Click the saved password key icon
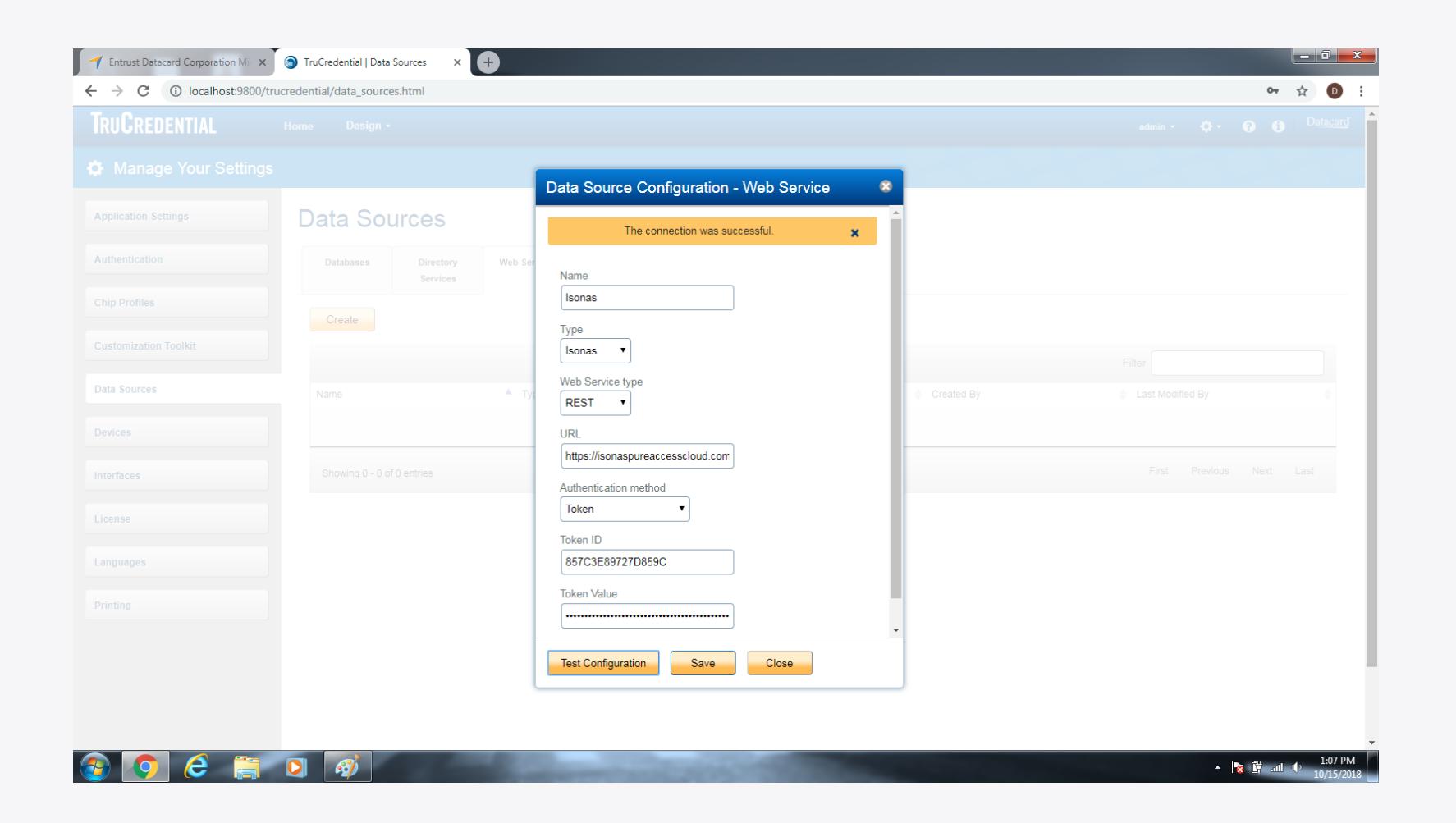The image size is (1456, 823). (x=1273, y=91)
